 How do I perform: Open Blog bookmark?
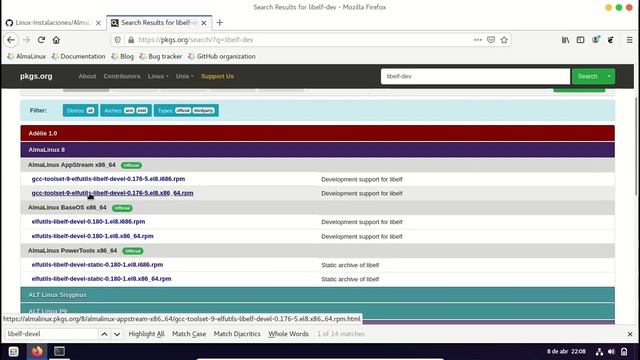click(122, 56)
